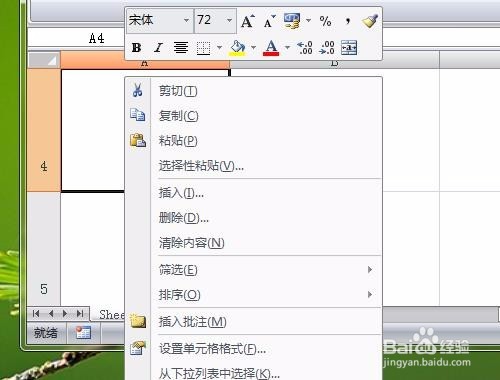Viewport: 500px width, 380px height.
Task: Apply yellow fill color bucket
Action: 237,48
